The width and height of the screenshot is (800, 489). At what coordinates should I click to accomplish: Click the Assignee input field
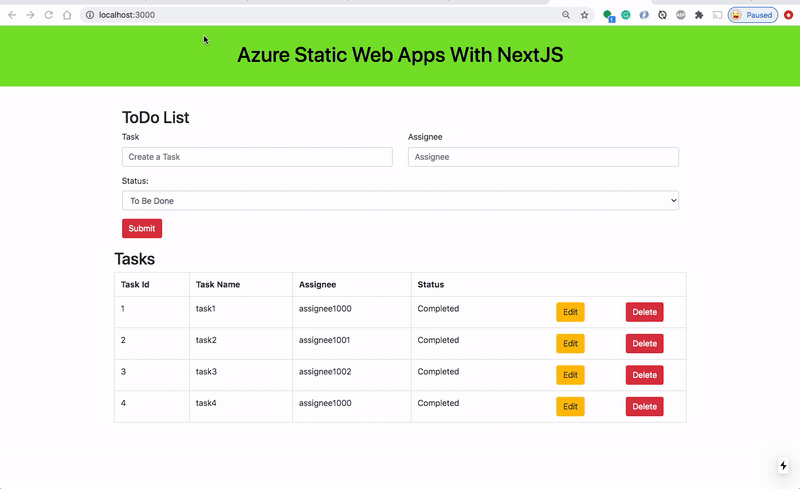(543, 157)
